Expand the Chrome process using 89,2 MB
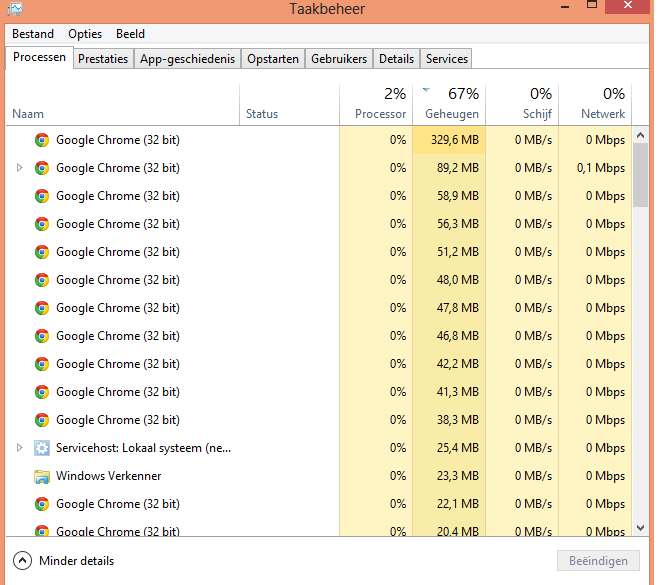This screenshot has height=585, width=659. click(19, 168)
